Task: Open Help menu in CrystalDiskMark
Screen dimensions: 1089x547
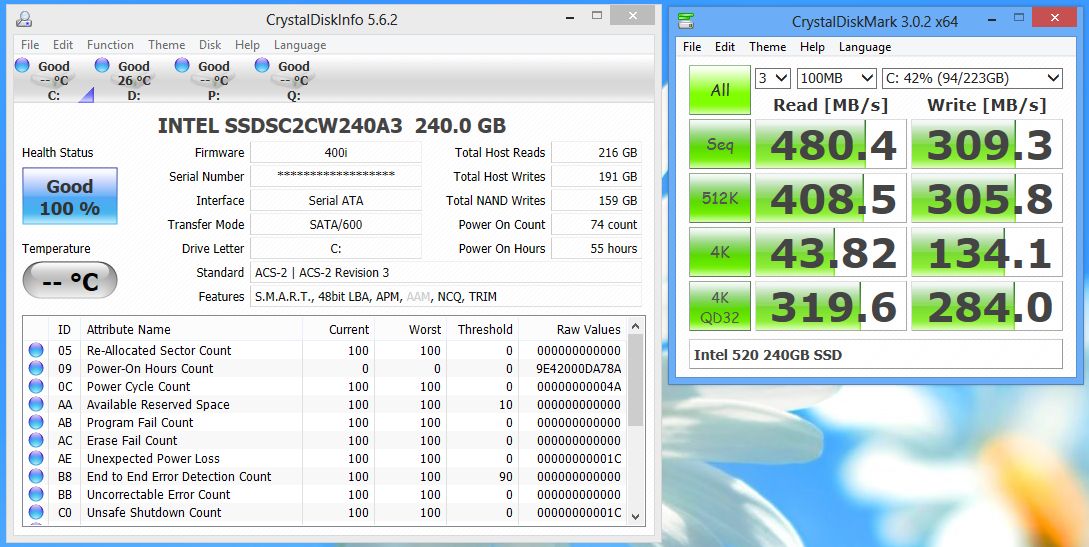Action: [x=812, y=47]
